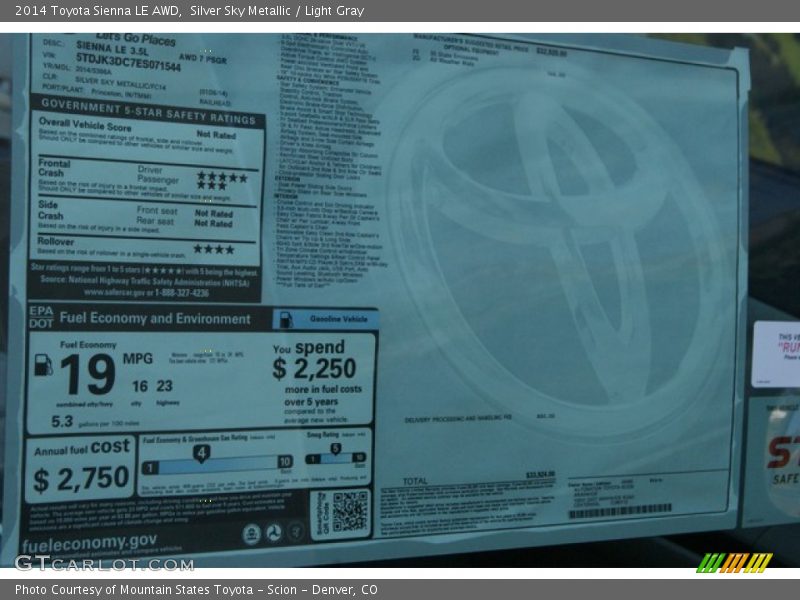Click the fuel pump icon next to 19
The image size is (800, 600).
43,365
